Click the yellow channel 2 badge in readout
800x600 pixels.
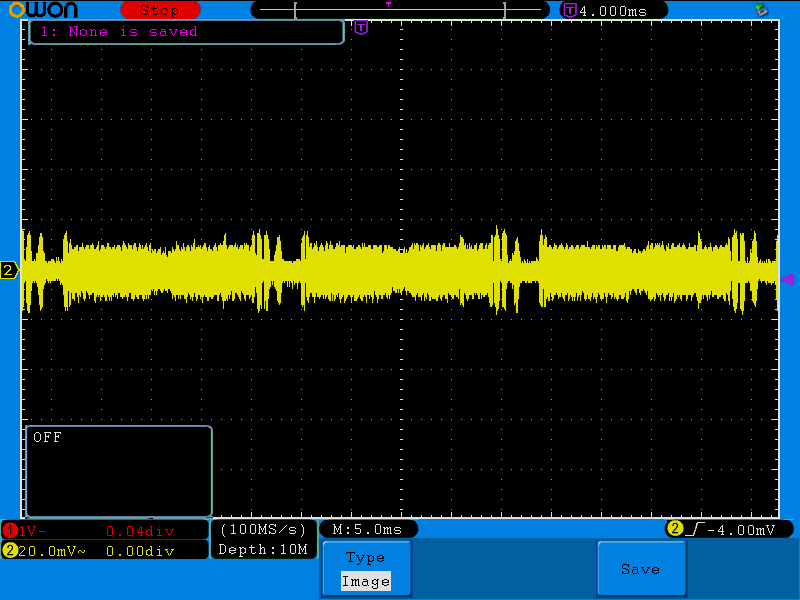pyautogui.click(x=10, y=550)
